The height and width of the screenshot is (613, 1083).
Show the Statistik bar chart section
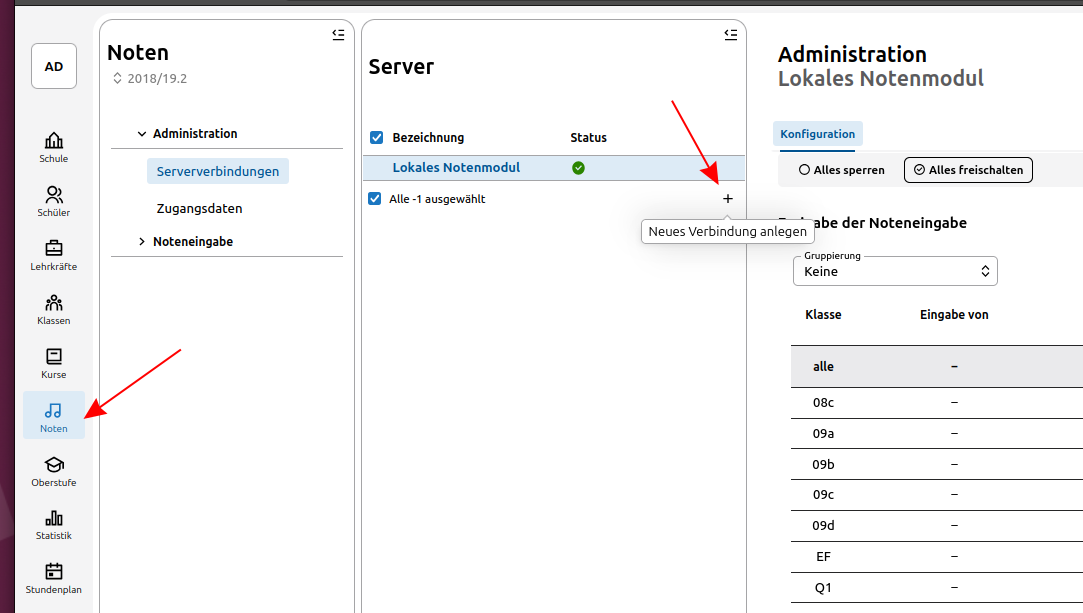tap(54, 524)
